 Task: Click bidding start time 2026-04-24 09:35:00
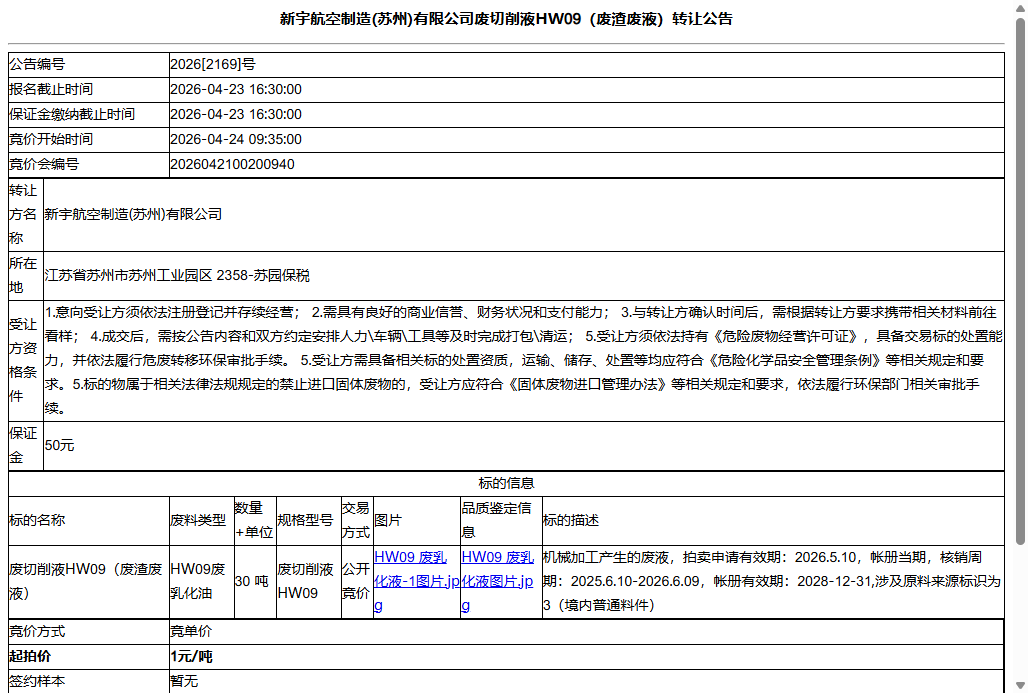(x=236, y=140)
